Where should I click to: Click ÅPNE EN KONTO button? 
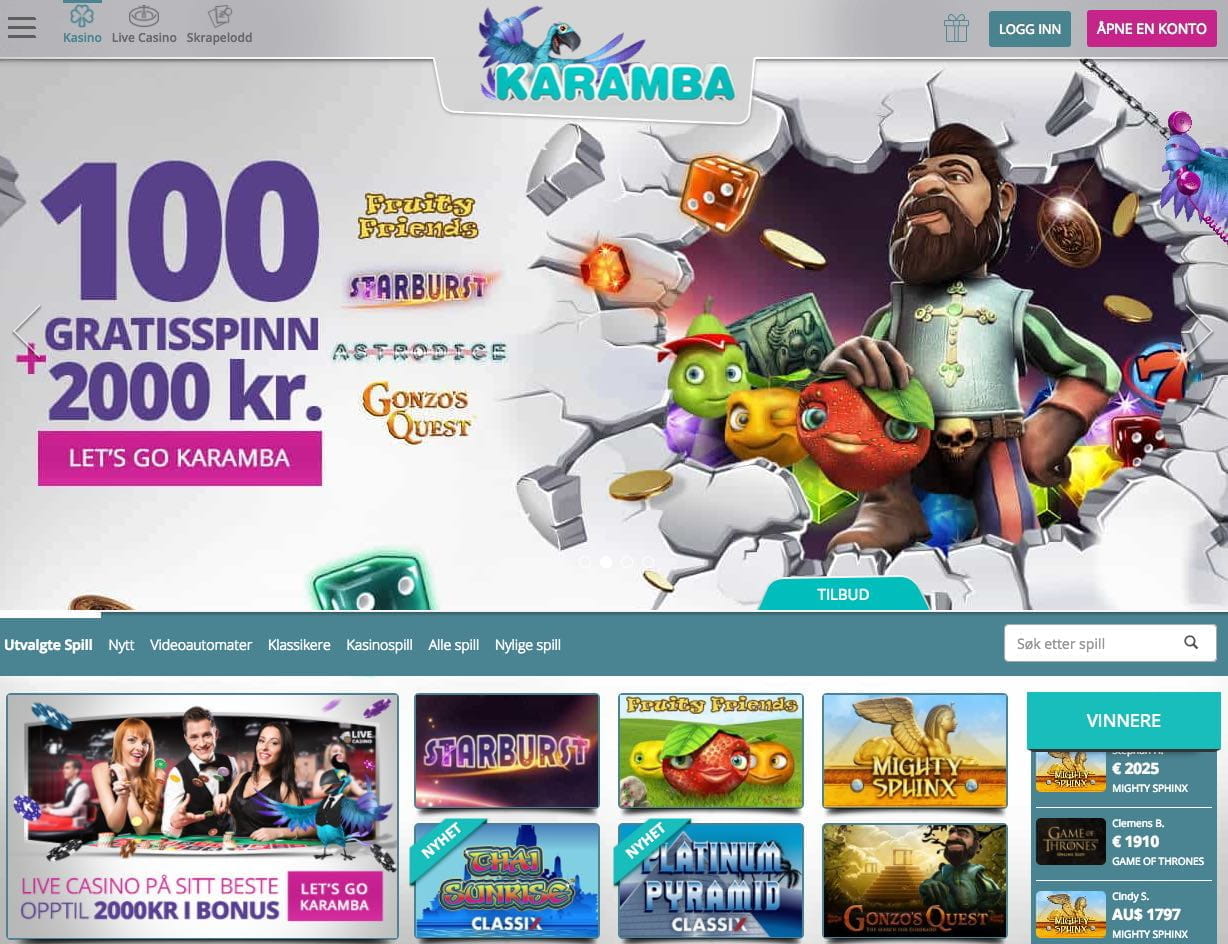(1151, 29)
